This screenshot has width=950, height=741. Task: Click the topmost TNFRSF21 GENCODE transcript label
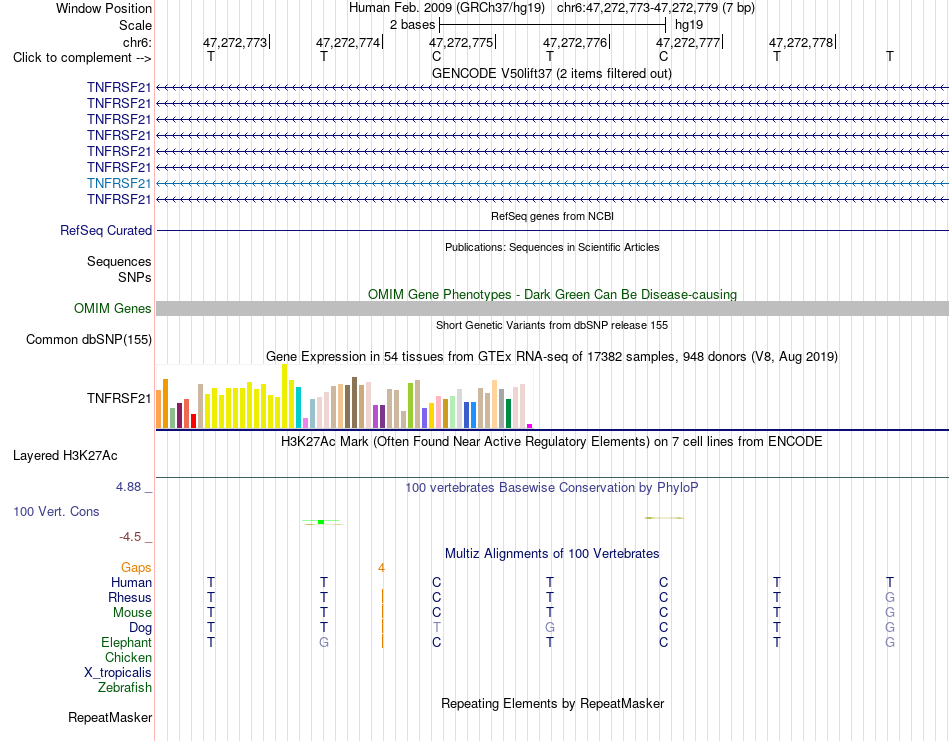coord(119,87)
